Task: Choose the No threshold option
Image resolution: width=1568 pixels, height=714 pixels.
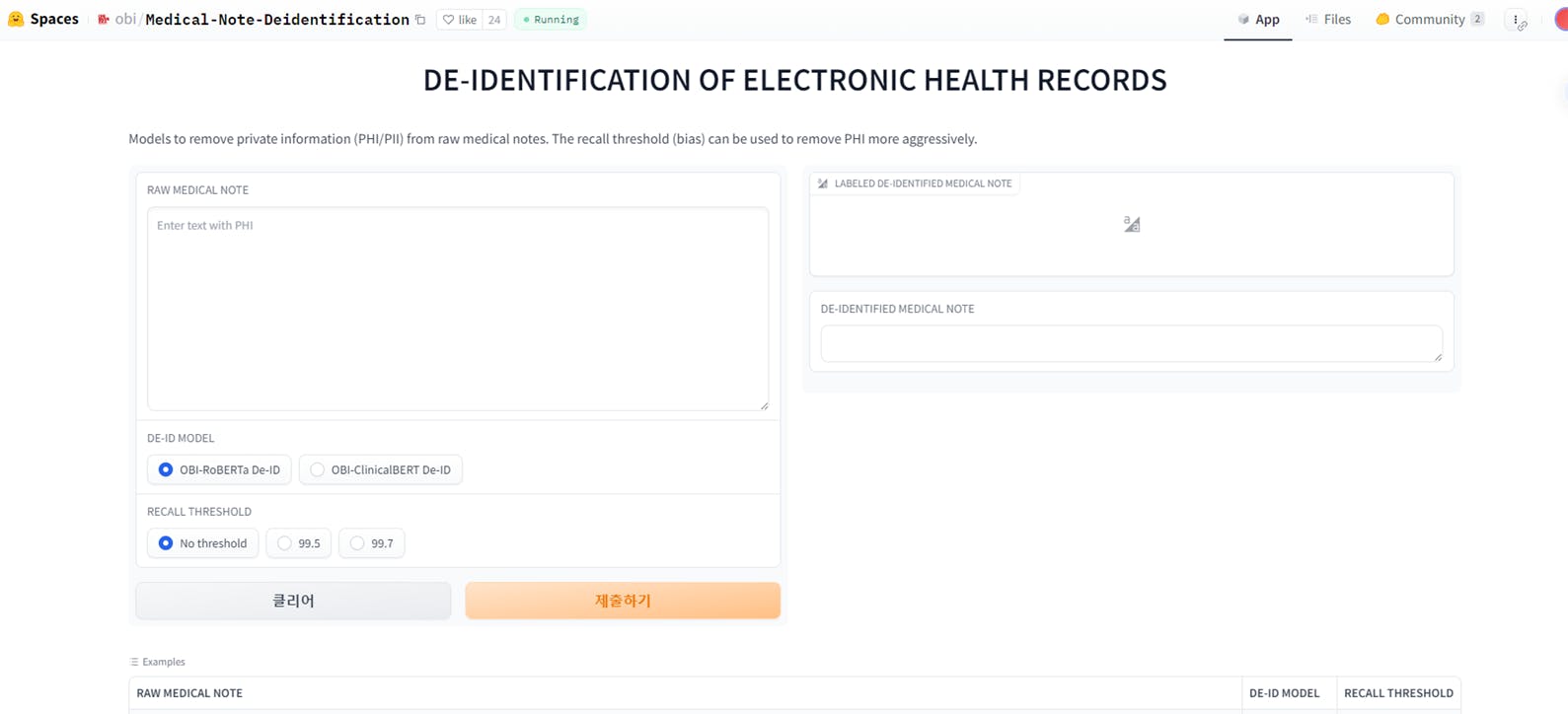Action: tap(203, 543)
